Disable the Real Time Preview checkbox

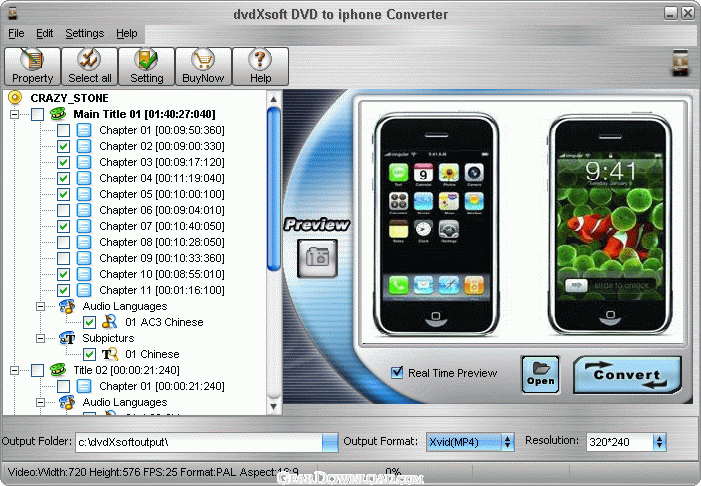[397, 372]
